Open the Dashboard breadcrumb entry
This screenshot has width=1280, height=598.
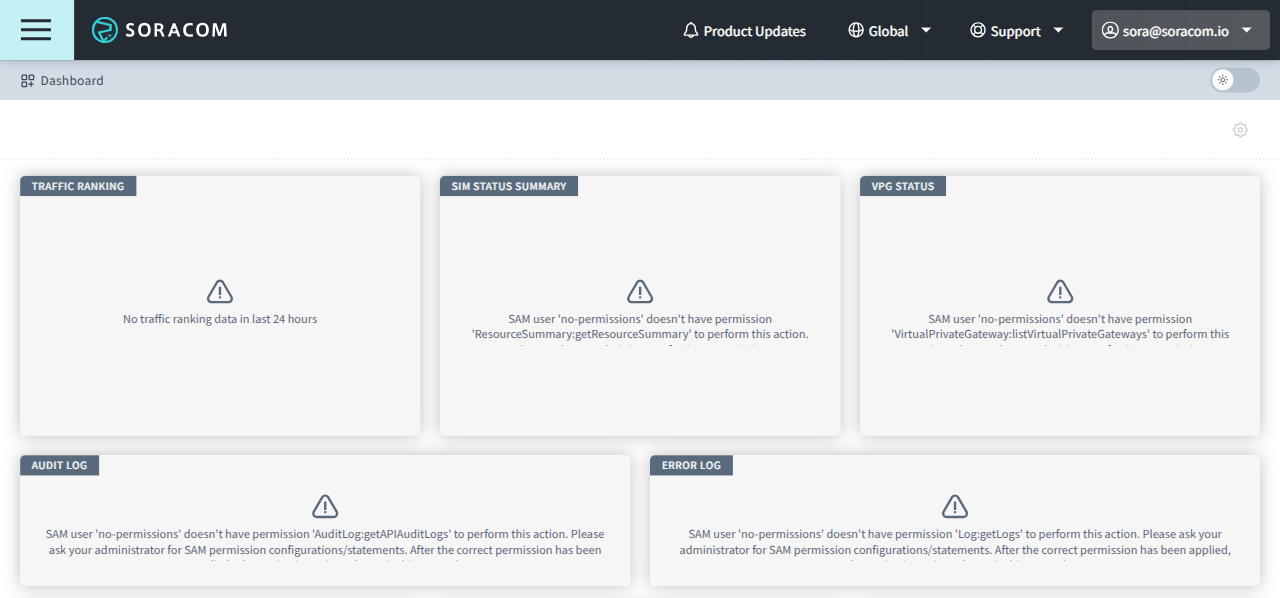pyautogui.click(x=71, y=80)
